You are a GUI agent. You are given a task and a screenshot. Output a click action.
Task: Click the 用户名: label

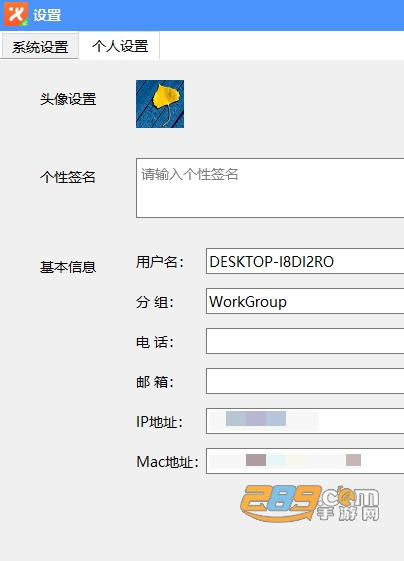click(x=160, y=262)
